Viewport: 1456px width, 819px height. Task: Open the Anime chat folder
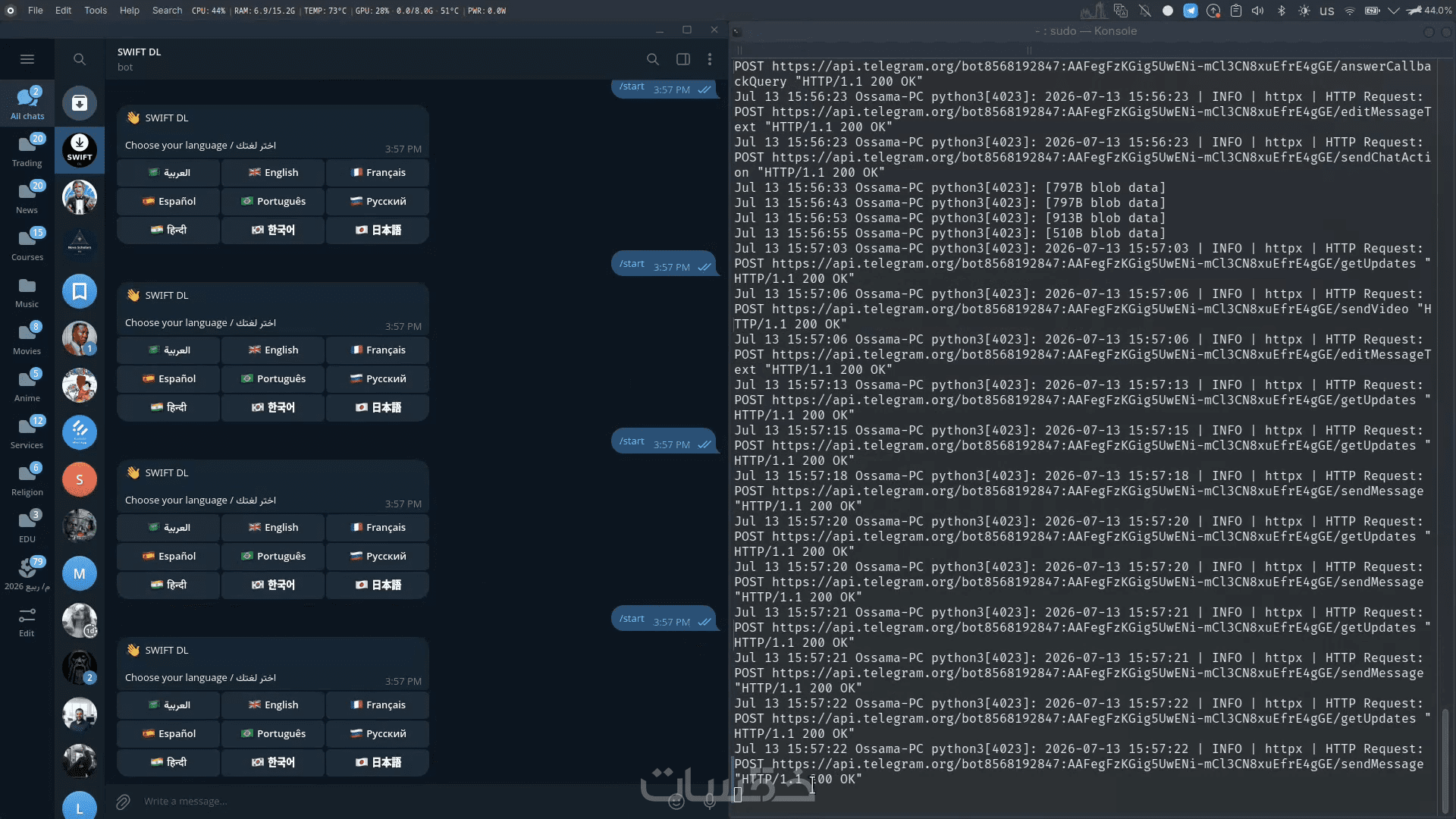(x=27, y=384)
